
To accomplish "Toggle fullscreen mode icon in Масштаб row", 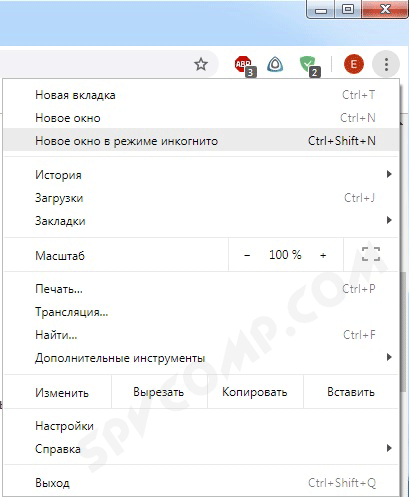I will (371, 255).
